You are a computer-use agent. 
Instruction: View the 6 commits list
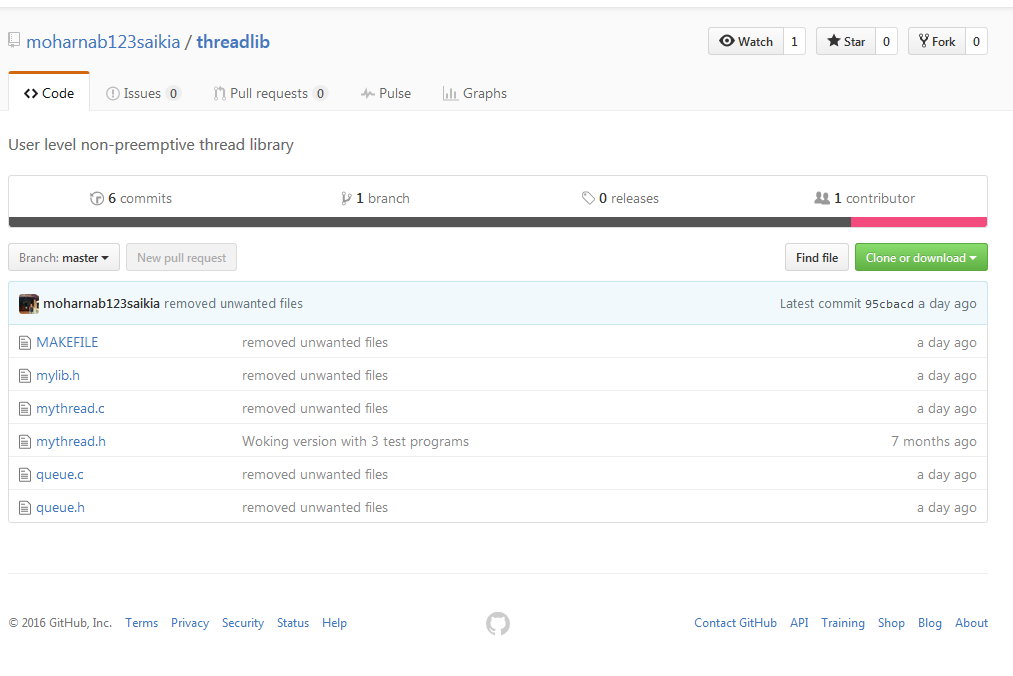pyautogui.click(x=131, y=198)
